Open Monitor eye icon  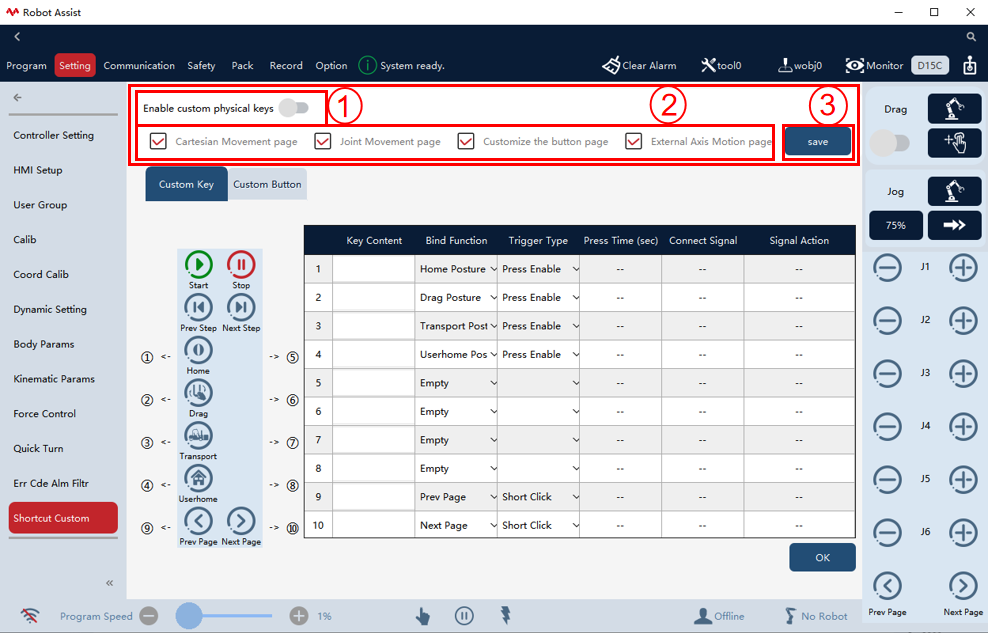(855, 65)
